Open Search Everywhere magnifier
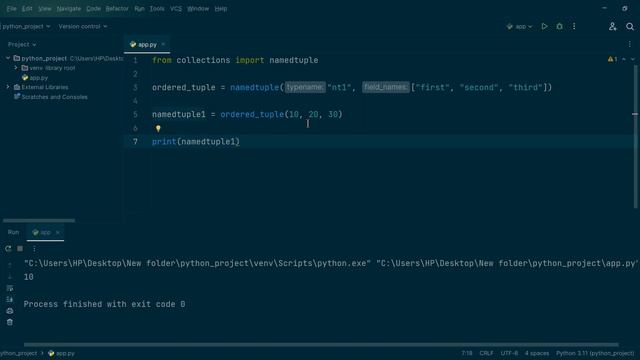Image resolution: width=640 pixels, height=360 pixels. (x=630, y=26)
